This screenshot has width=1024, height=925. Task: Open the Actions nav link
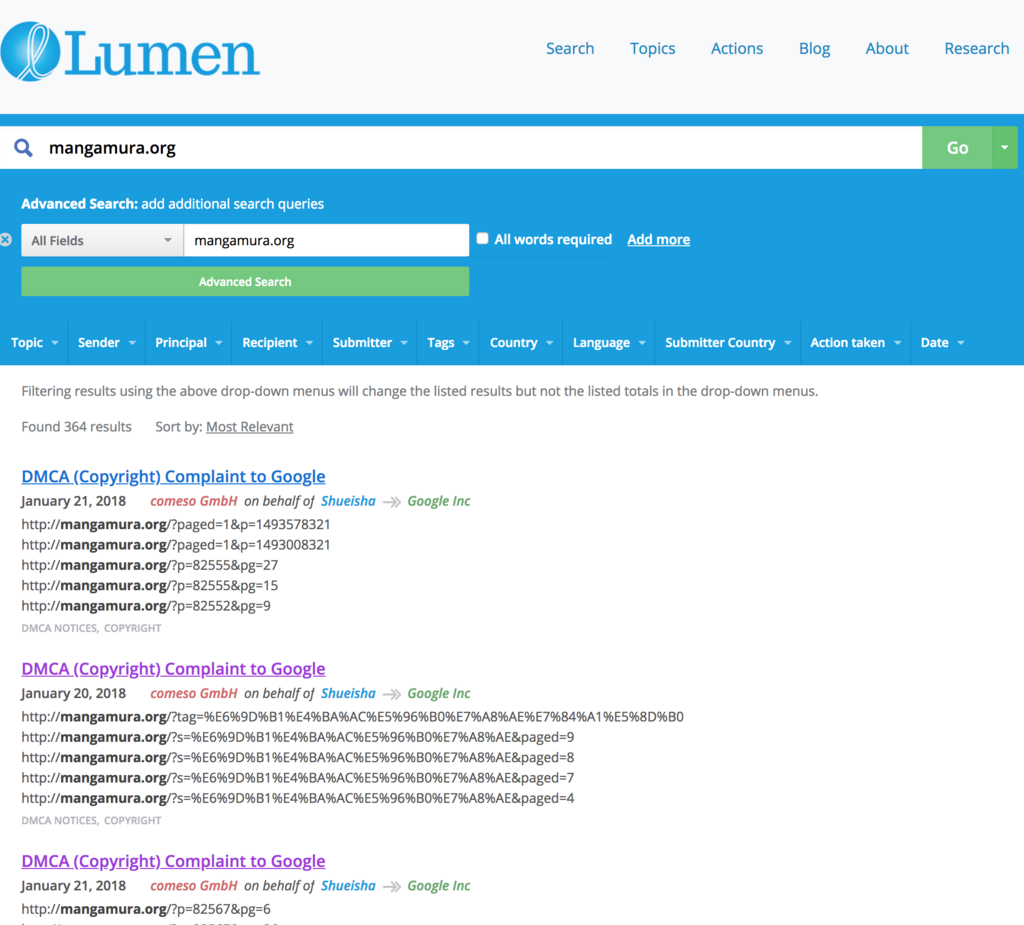tap(737, 48)
